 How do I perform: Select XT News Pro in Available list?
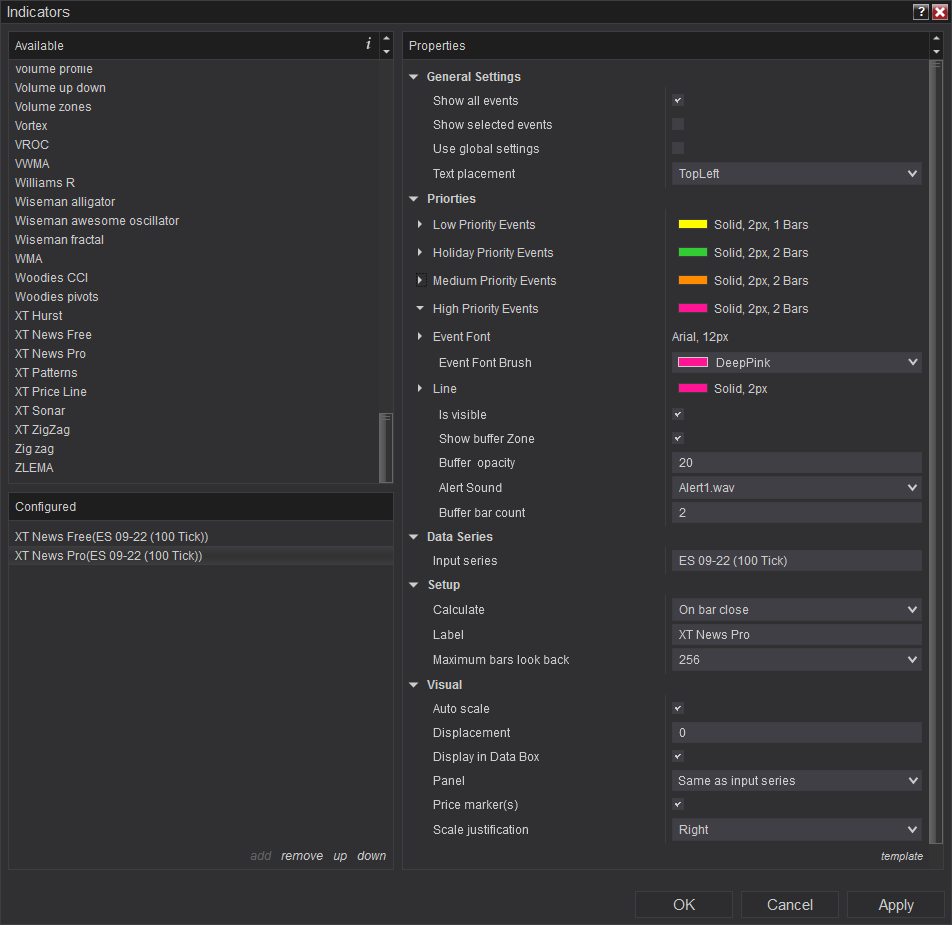(x=50, y=353)
